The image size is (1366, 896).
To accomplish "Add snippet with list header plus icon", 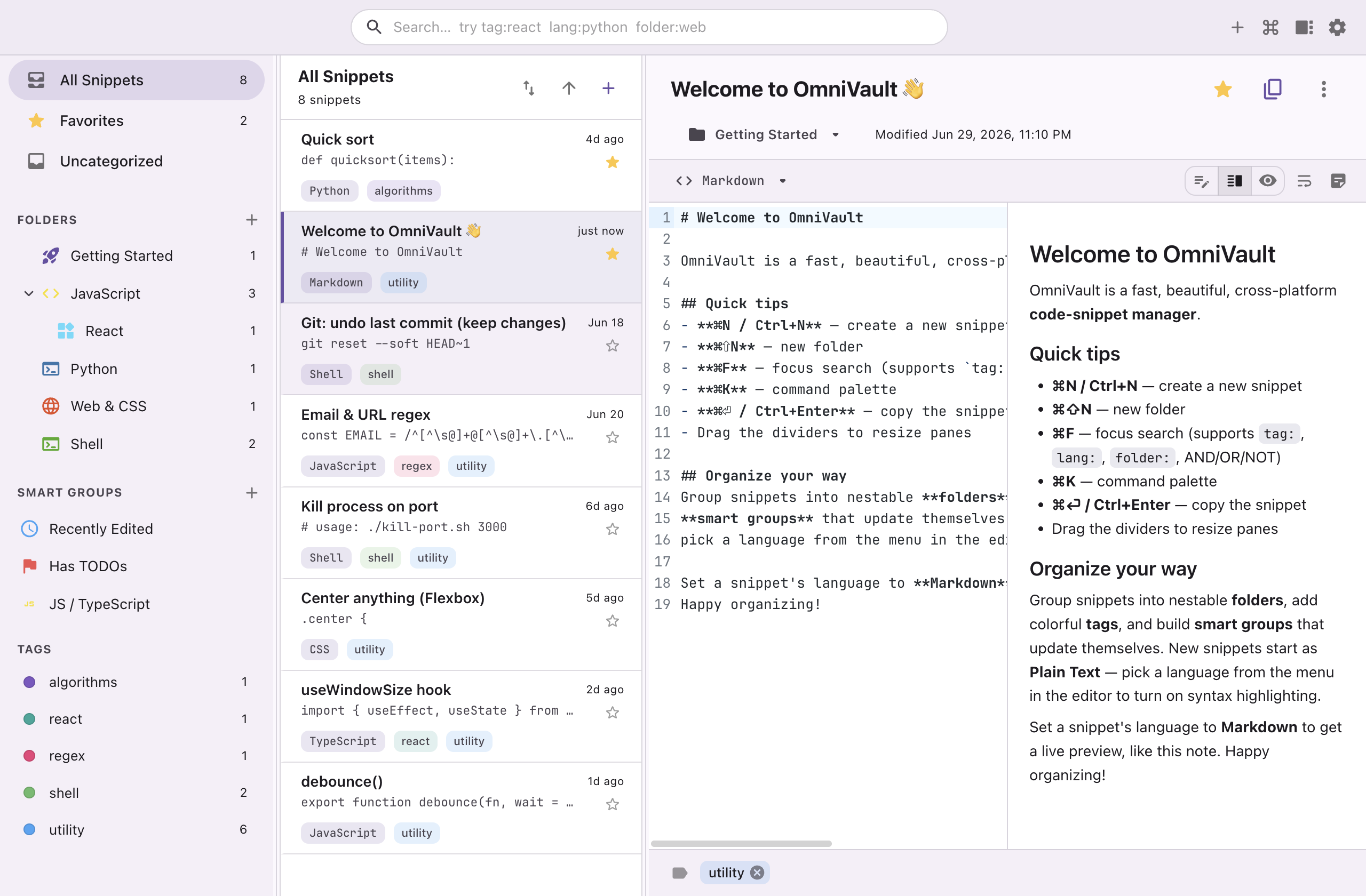I will 608,88.
